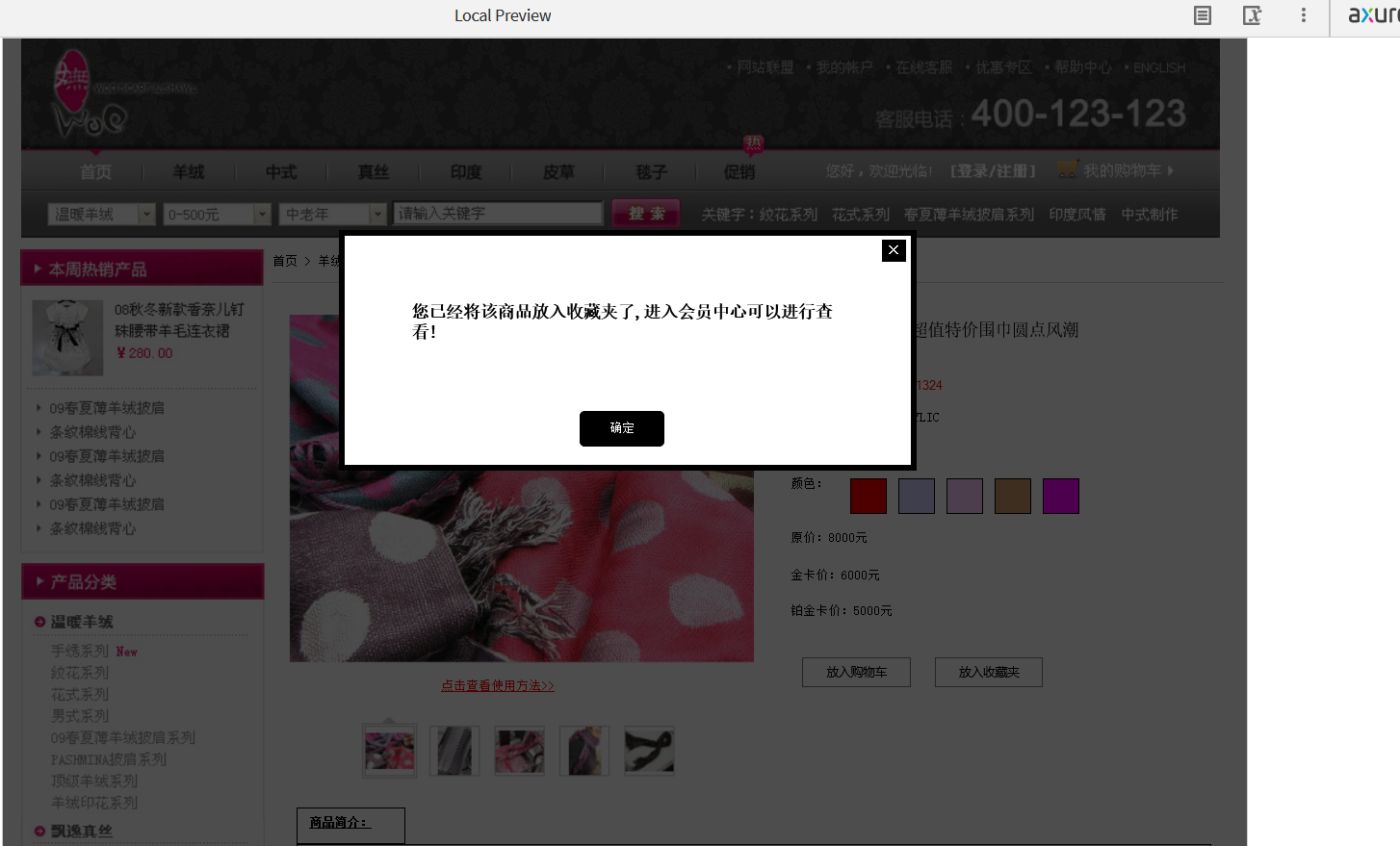Open the 毯子 navigation tab
Screen dimensions: 1400x846
pyautogui.click(x=650, y=171)
